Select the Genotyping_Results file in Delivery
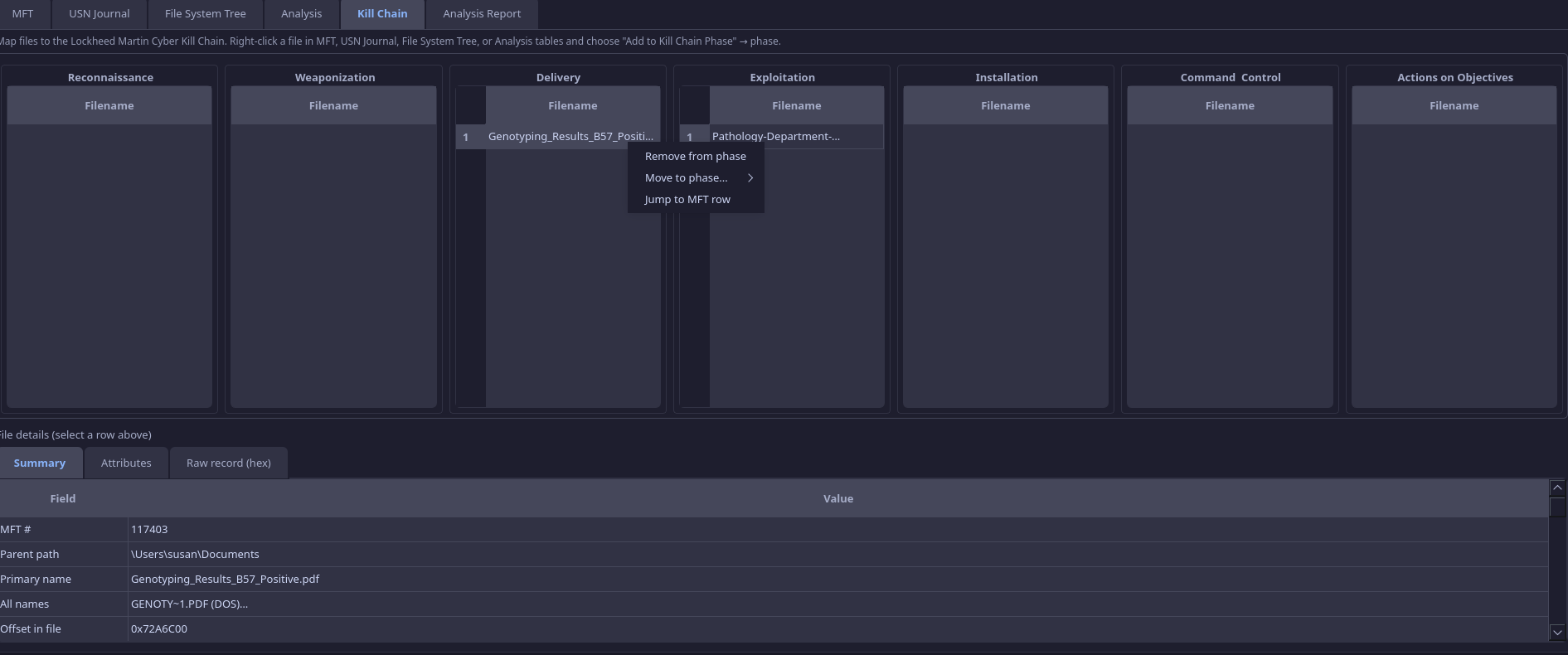The height and width of the screenshot is (655, 1568). click(x=570, y=137)
